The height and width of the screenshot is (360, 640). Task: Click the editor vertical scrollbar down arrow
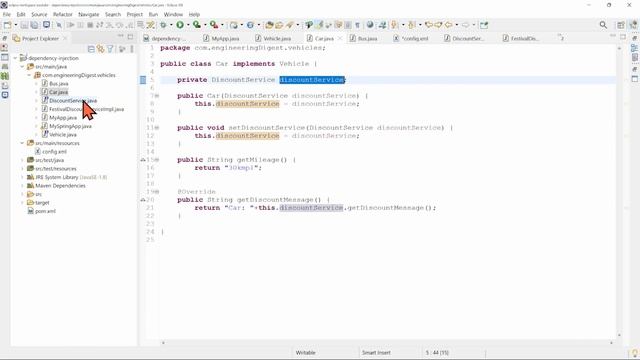619,336
